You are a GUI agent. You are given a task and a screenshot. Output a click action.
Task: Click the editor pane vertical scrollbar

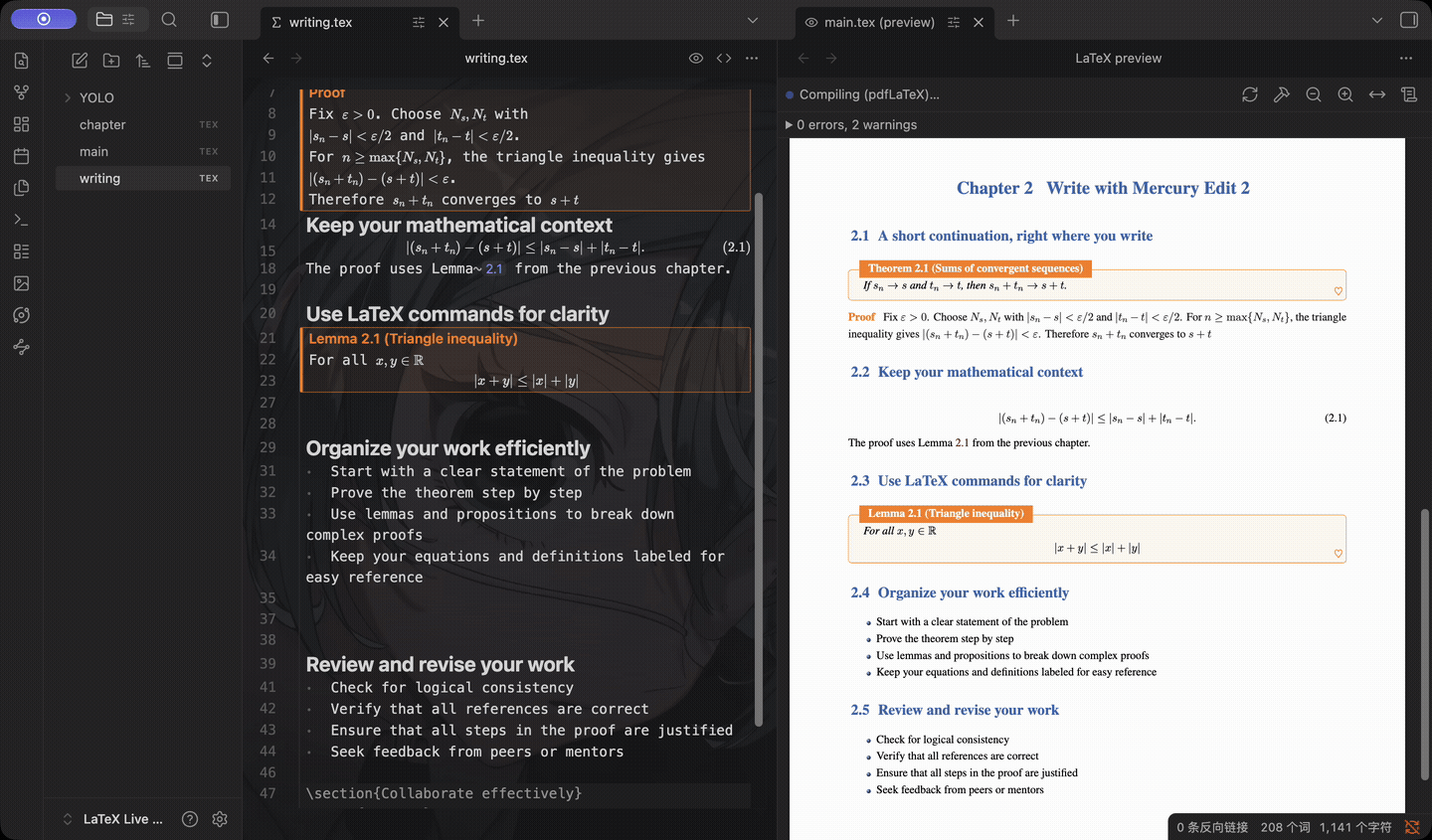click(x=759, y=459)
